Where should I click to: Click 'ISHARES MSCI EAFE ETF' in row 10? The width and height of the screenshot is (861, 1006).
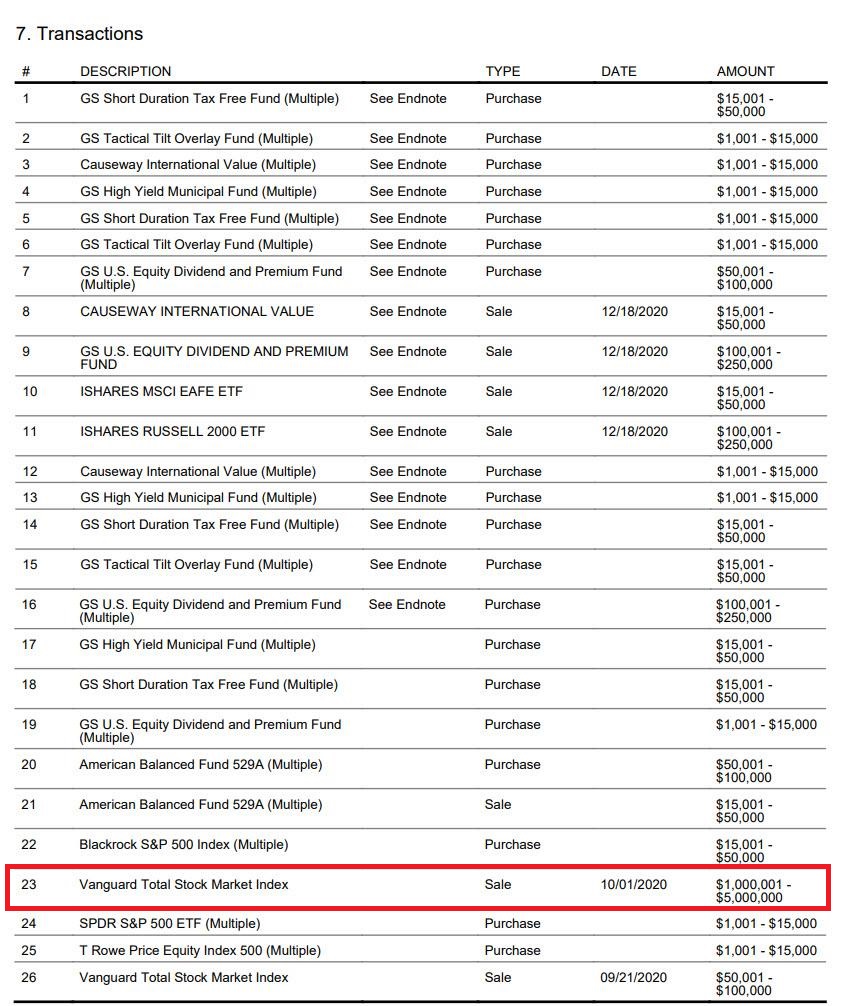(x=161, y=391)
